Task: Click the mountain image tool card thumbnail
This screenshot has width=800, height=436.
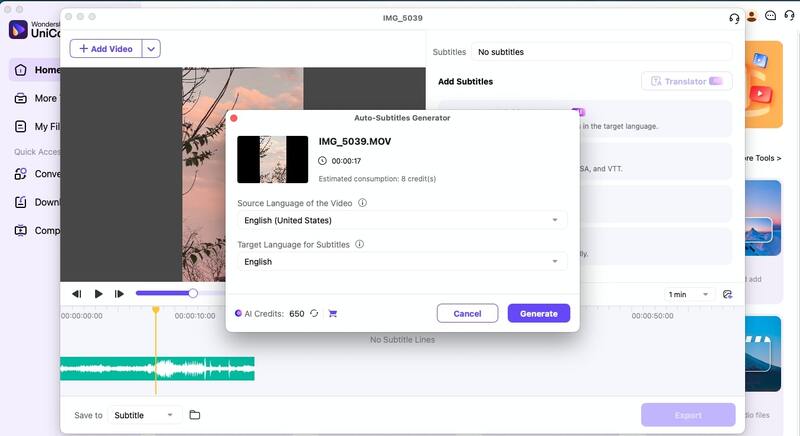Action: click(763, 218)
